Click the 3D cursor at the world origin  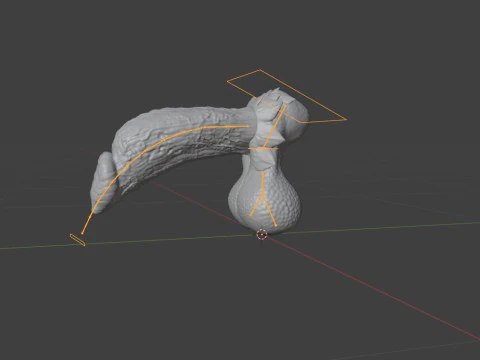[x=262, y=235]
